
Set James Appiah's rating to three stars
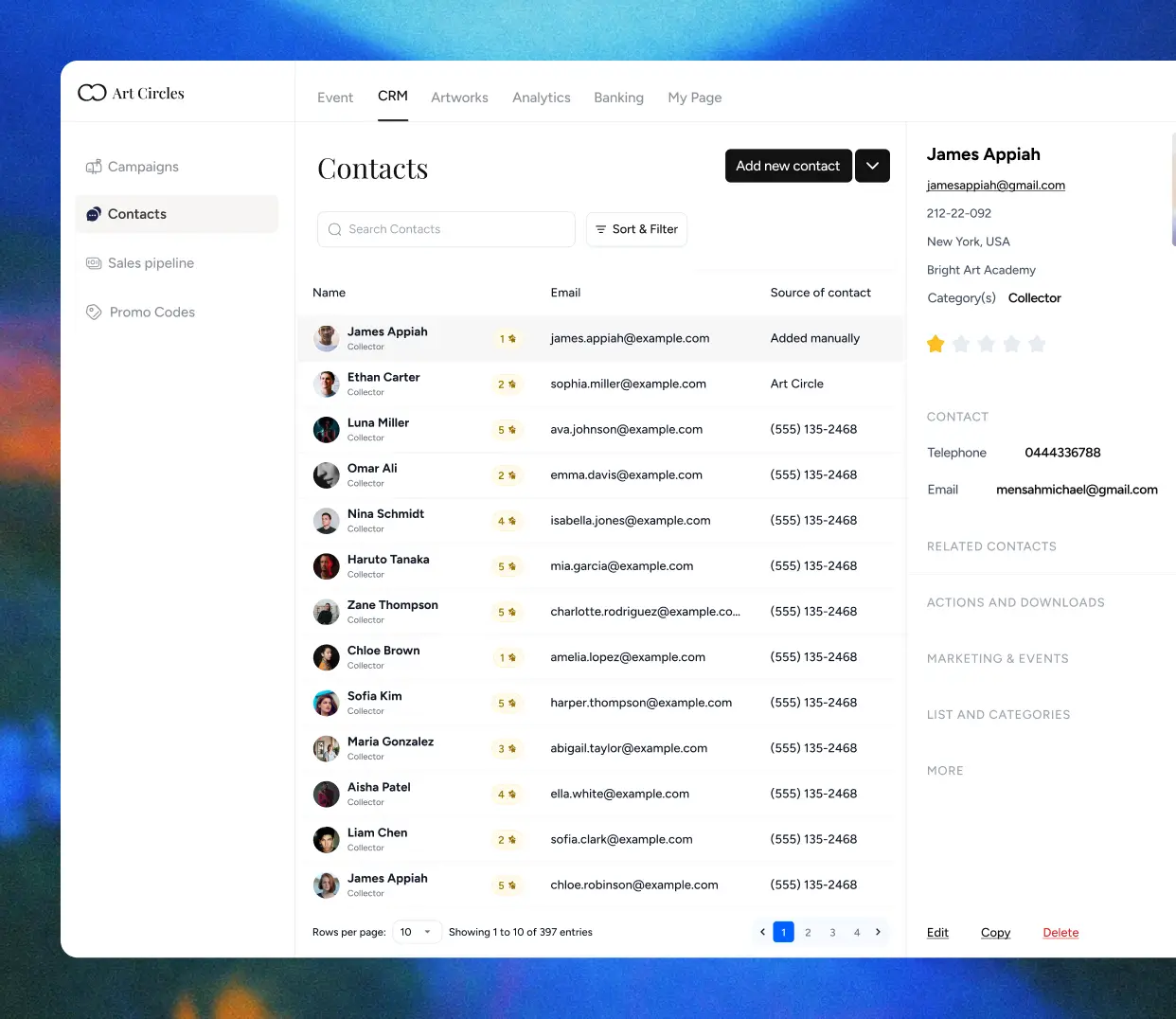coord(986,344)
